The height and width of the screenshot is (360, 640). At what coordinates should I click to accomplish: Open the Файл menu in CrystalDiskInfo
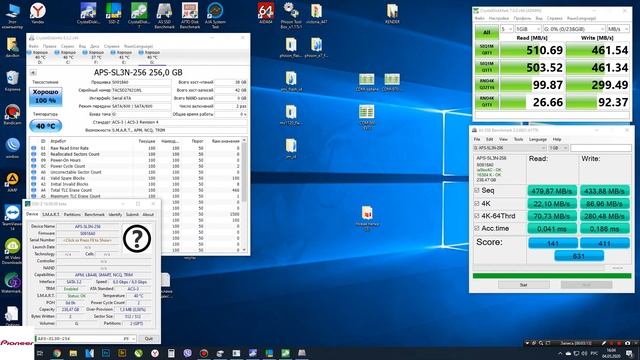point(33,46)
